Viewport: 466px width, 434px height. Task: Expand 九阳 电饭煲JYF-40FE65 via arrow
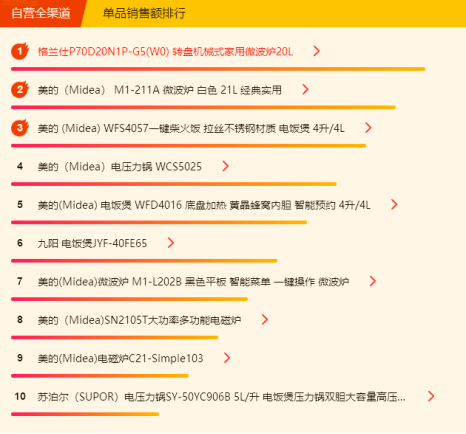[171, 243]
